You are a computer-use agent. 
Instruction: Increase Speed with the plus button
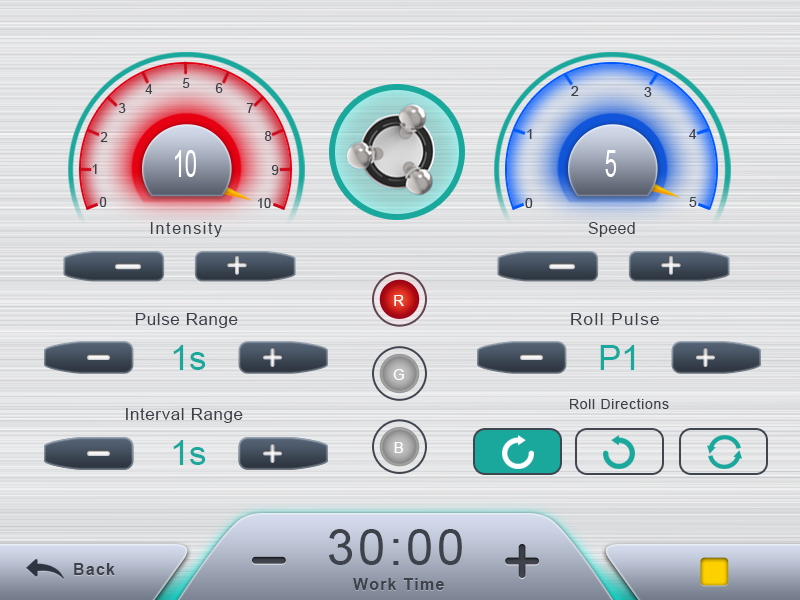point(679,266)
